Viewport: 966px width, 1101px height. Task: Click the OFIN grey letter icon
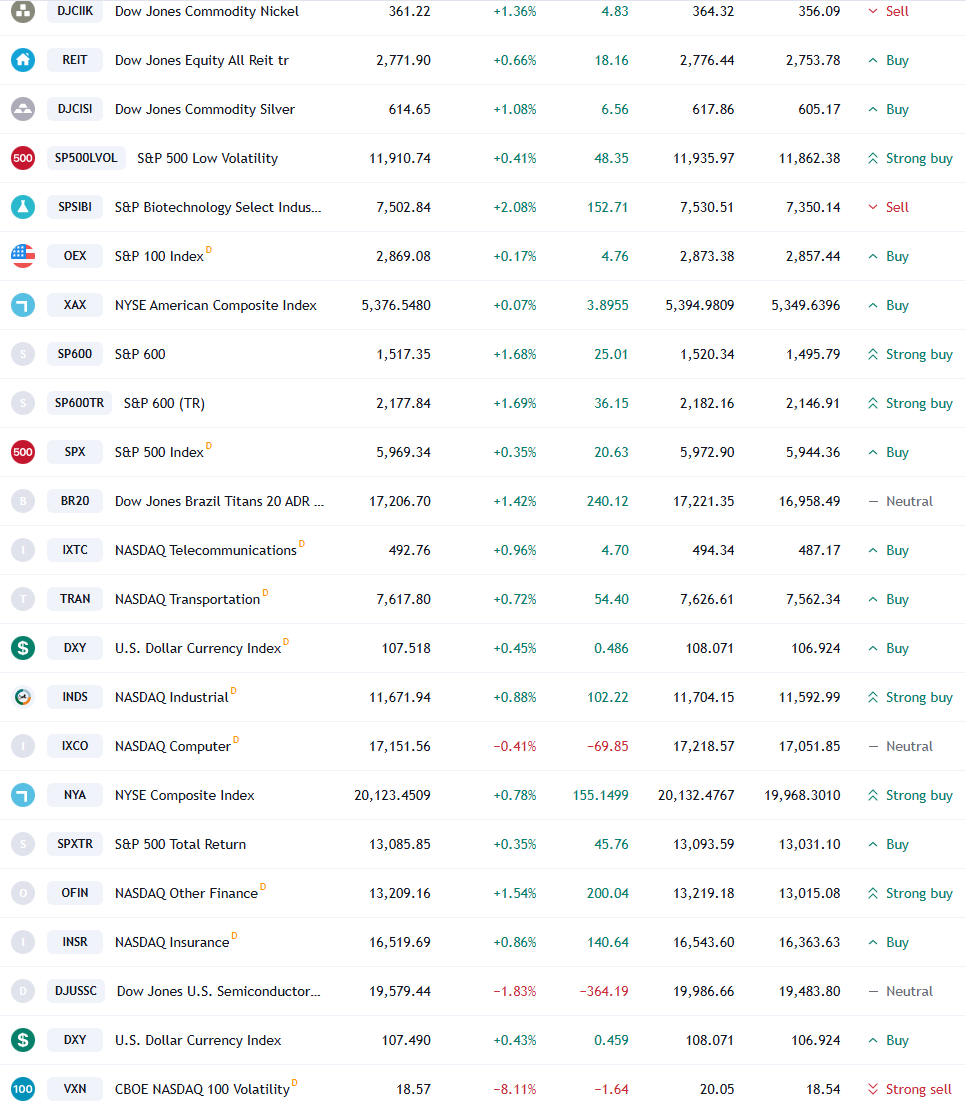coord(23,893)
